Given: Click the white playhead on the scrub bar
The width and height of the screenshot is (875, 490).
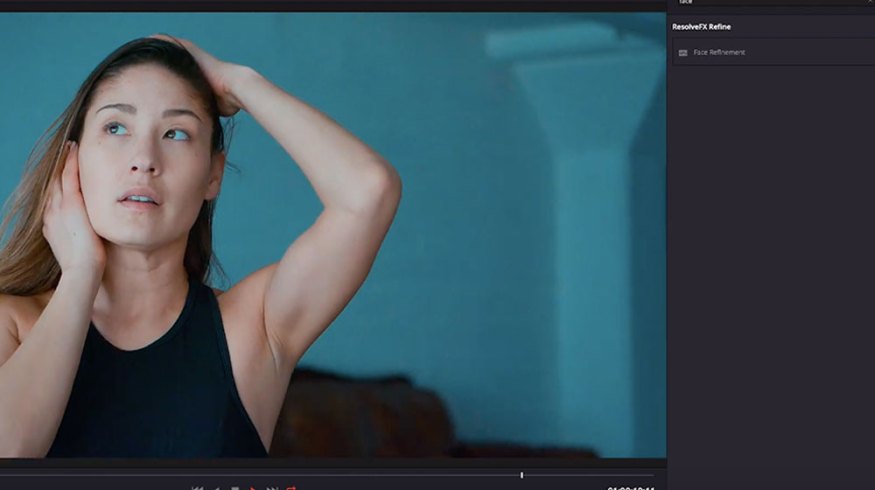Looking at the screenshot, I should tap(521, 475).
